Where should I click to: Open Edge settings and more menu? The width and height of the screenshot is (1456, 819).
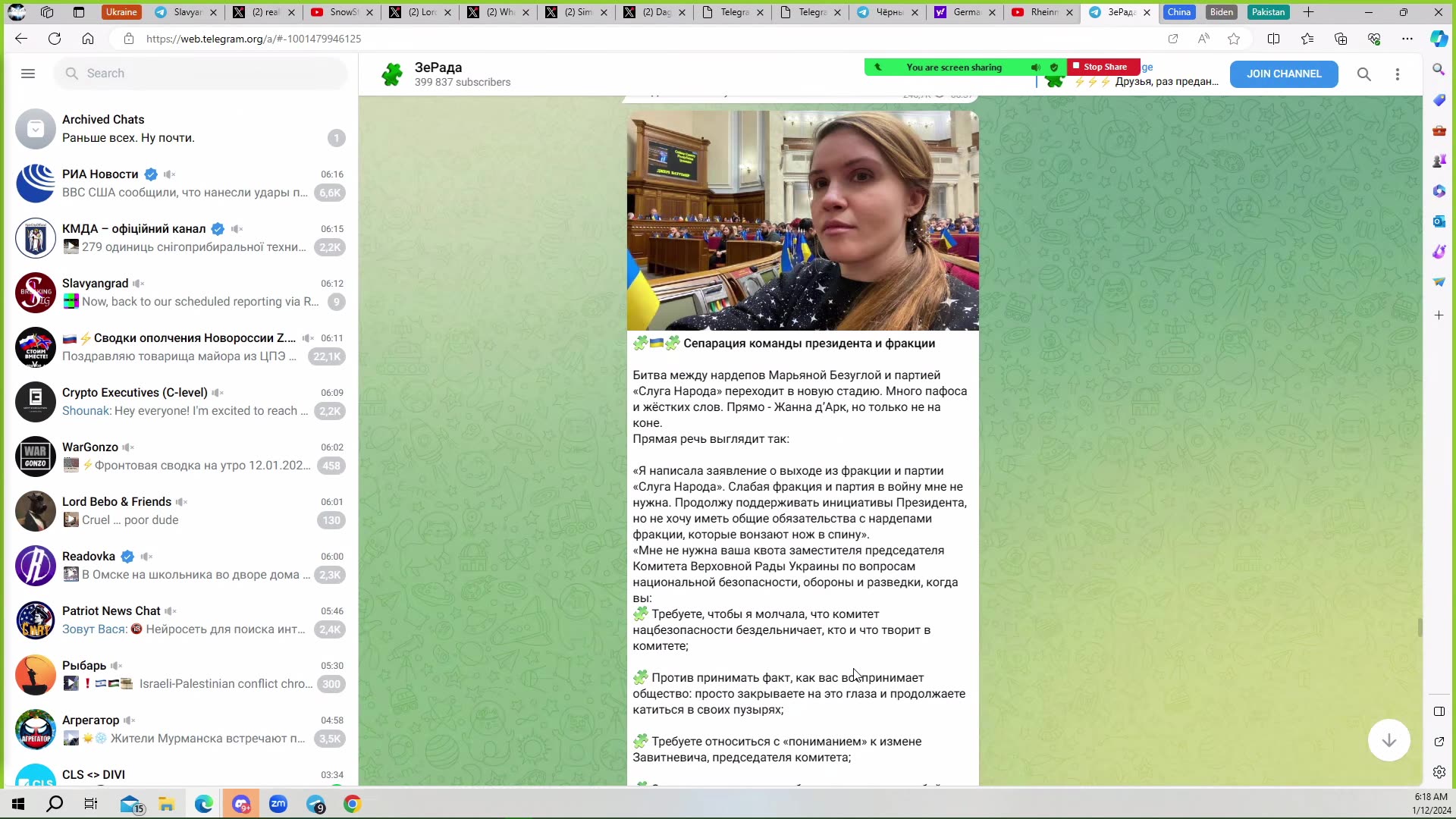coord(1407,39)
